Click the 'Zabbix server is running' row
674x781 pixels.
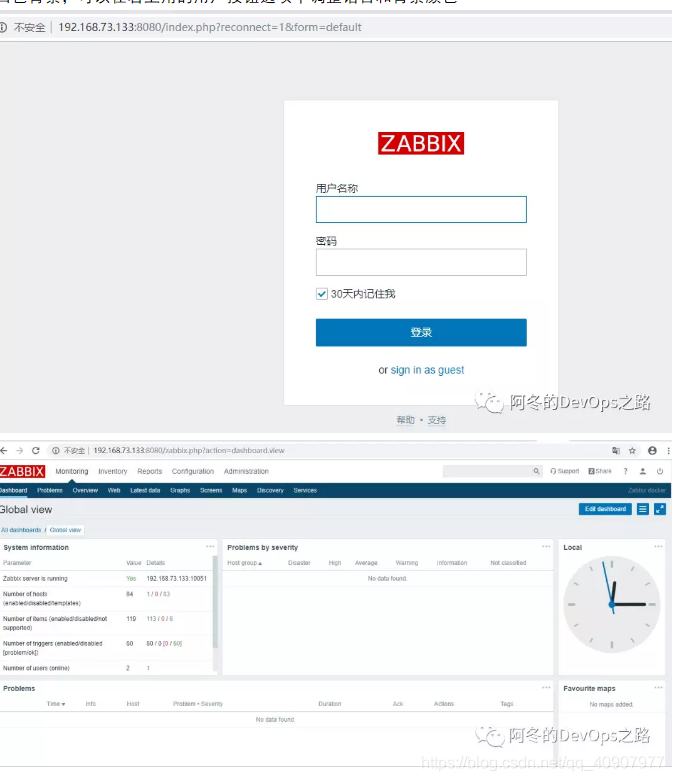point(106,579)
